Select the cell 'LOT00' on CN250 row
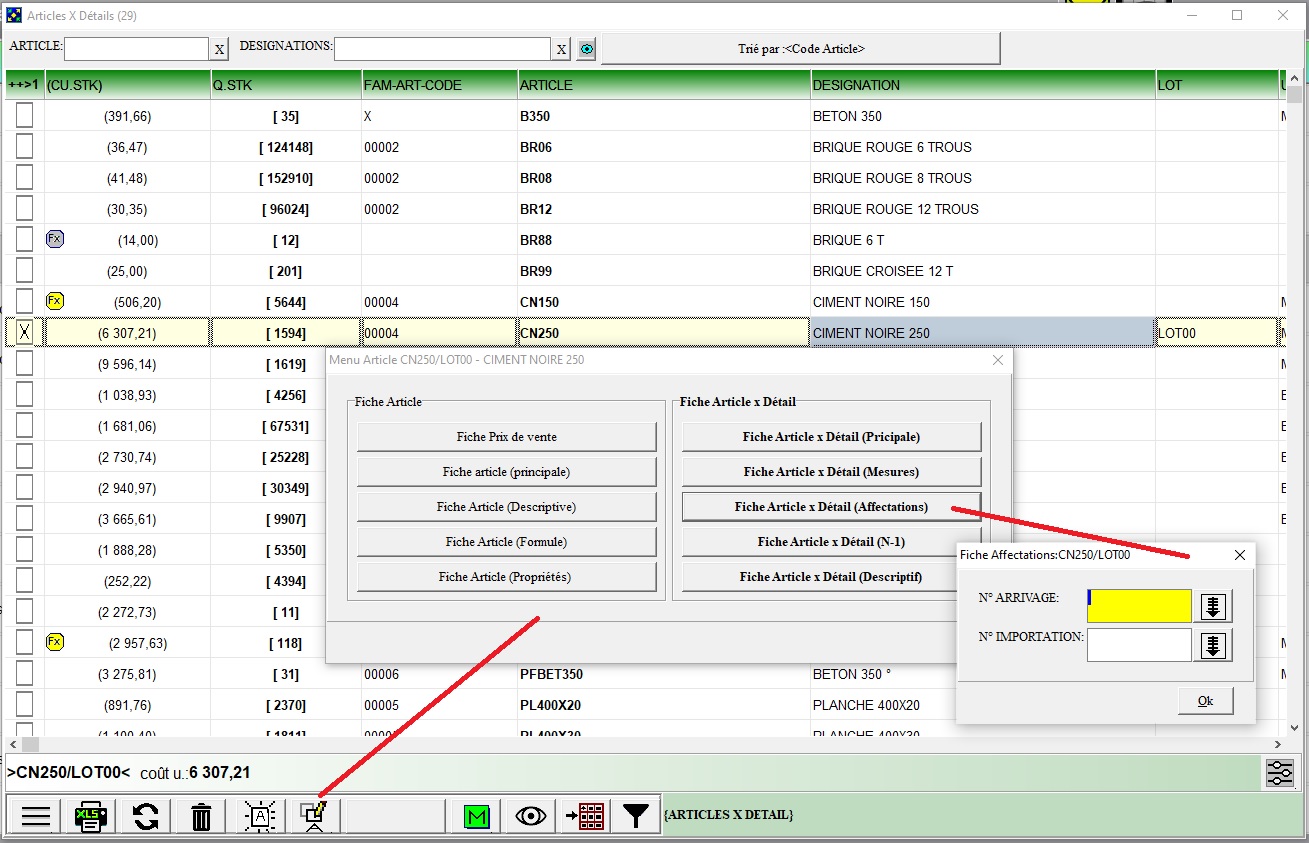The width and height of the screenshot is (1309, 843). (x=1217, y=333)
